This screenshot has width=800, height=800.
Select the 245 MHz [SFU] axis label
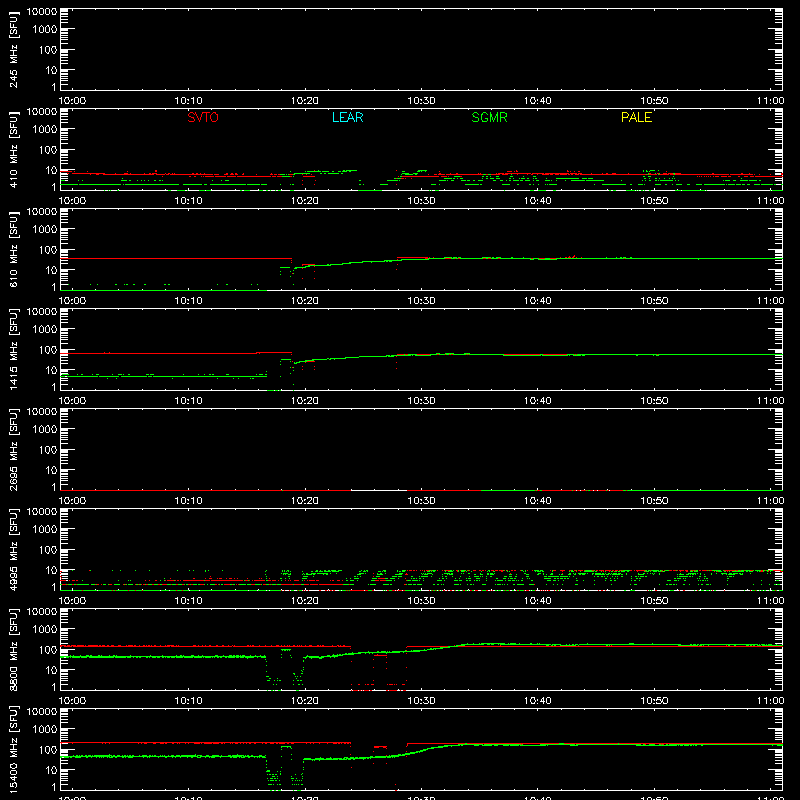[13, 49]
